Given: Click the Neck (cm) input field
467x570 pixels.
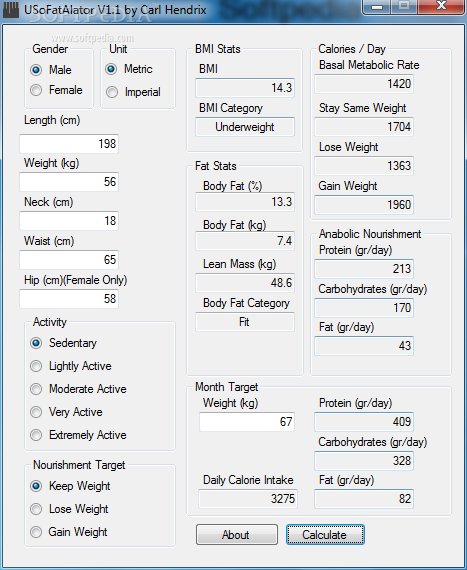Looking at the screenshot, I should coord(69,221).
